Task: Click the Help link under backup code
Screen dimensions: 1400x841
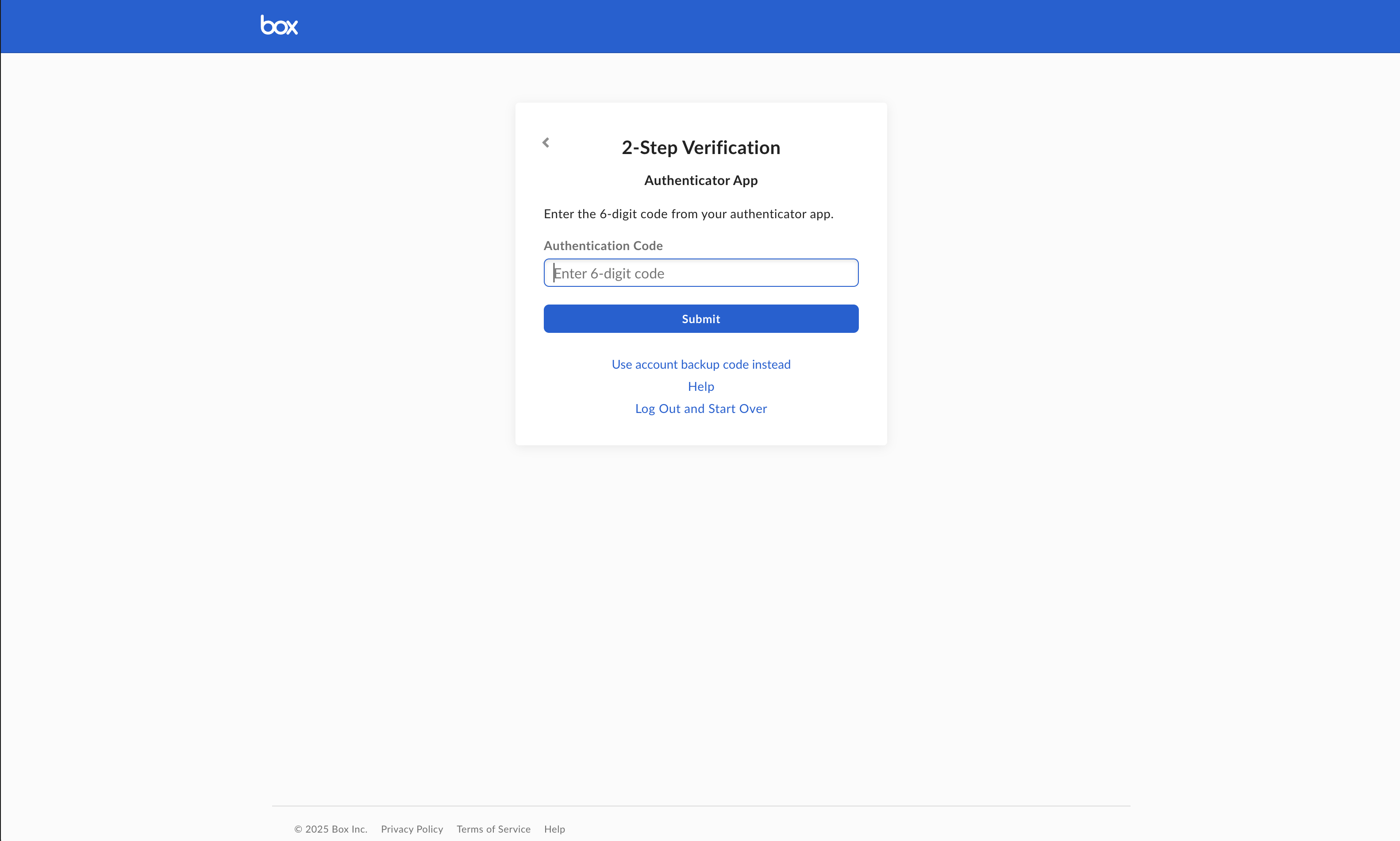Action: [700, 386]
